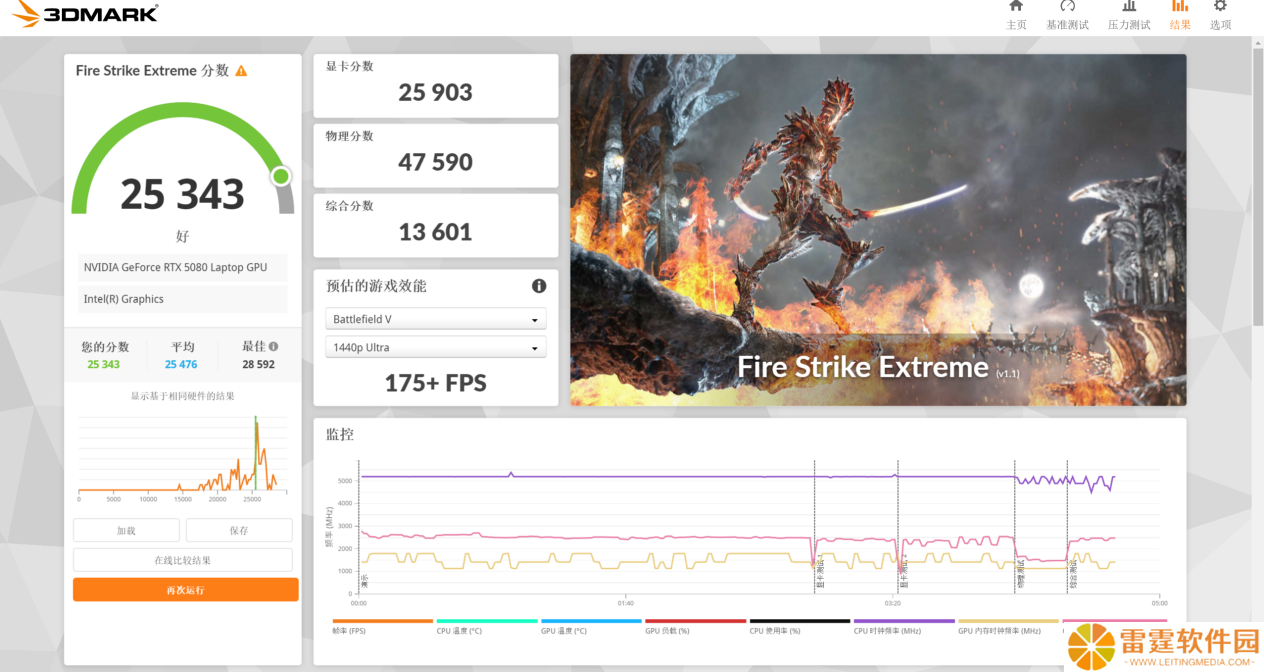Click the vertical page scrollbar
Viewport: 1264px width, 672px height.
[x=1257, y=185]
